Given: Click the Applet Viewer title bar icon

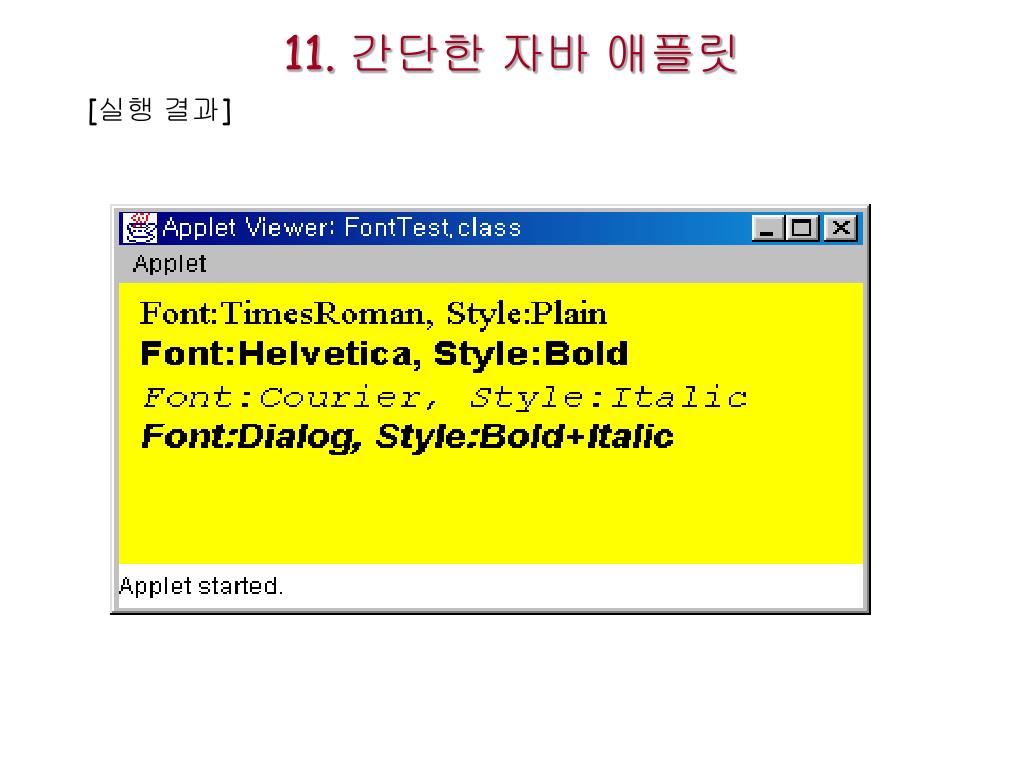Looking at the screenshot, I should 140,228.
